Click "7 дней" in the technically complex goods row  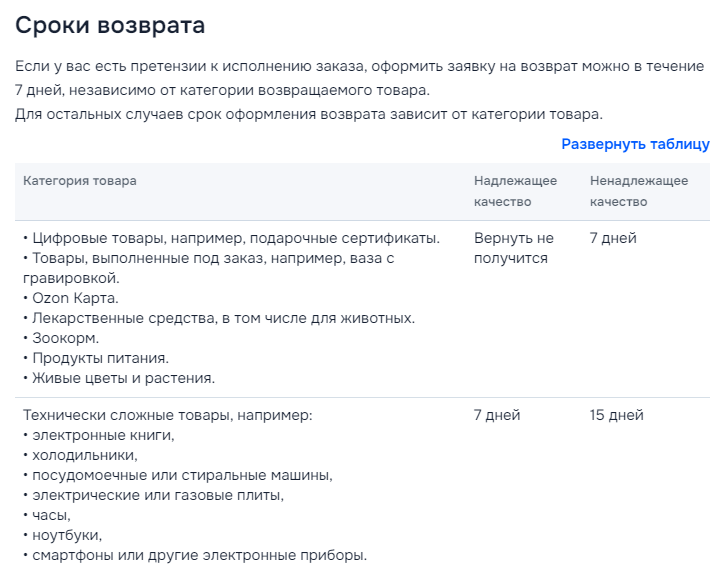497,415
